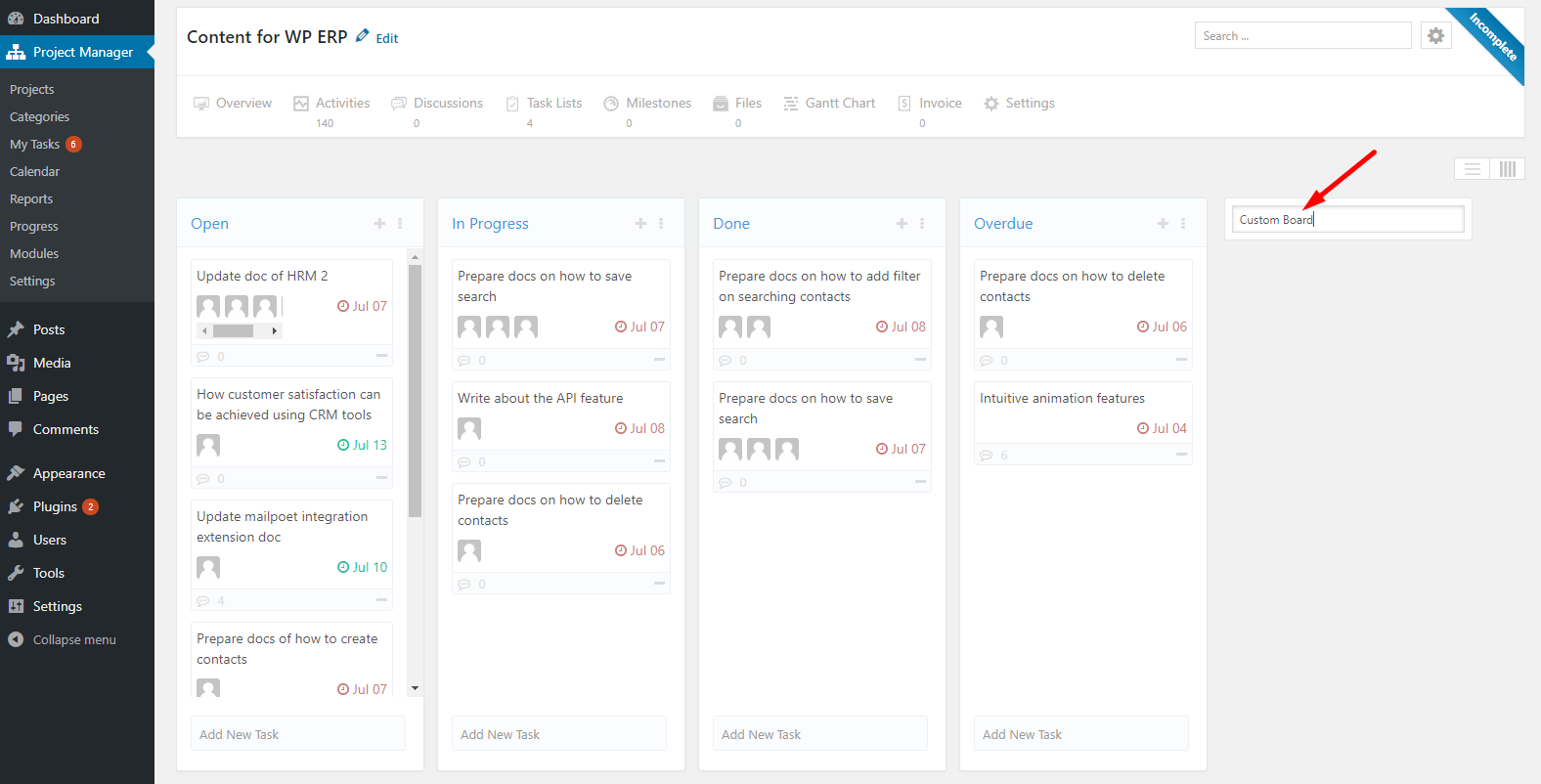Switch to kanban board view icon

[x=1508, y=169]
